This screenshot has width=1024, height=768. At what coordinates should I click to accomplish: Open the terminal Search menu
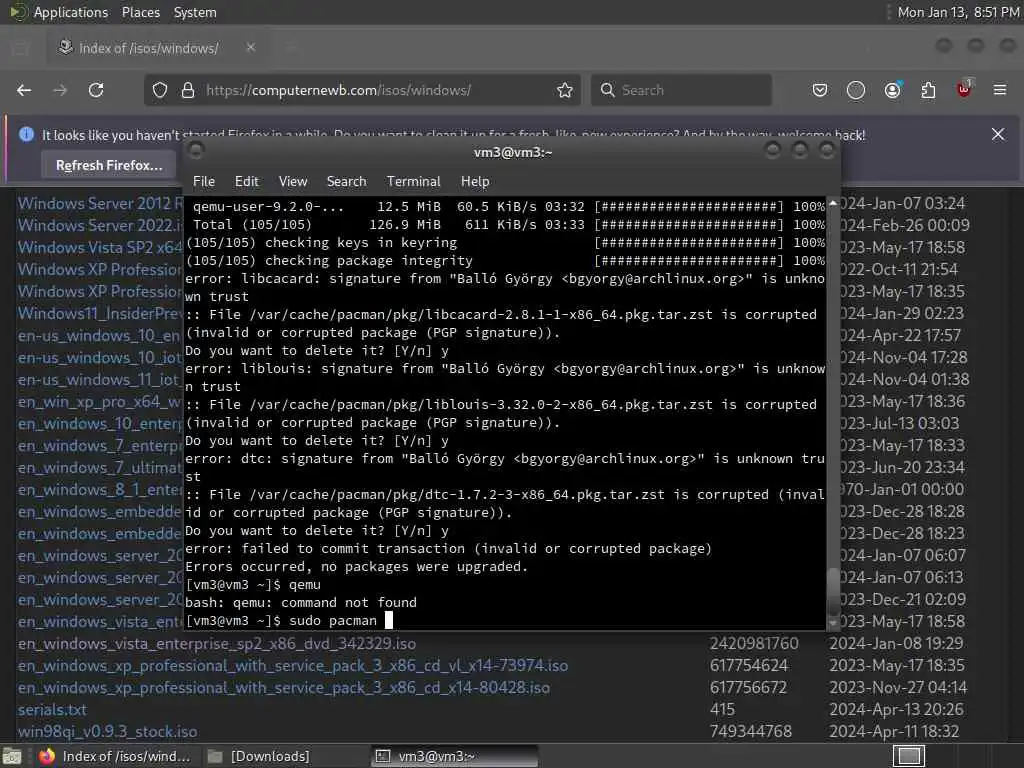click(x=346, y=182)
